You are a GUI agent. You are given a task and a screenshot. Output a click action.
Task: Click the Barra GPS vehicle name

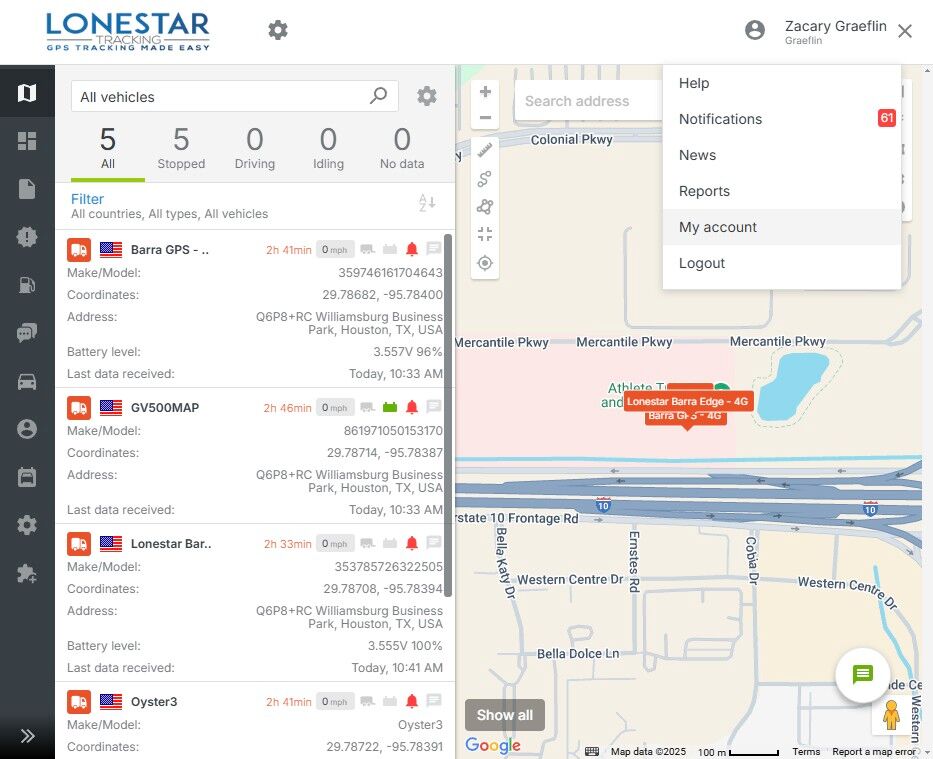point(170,250)
